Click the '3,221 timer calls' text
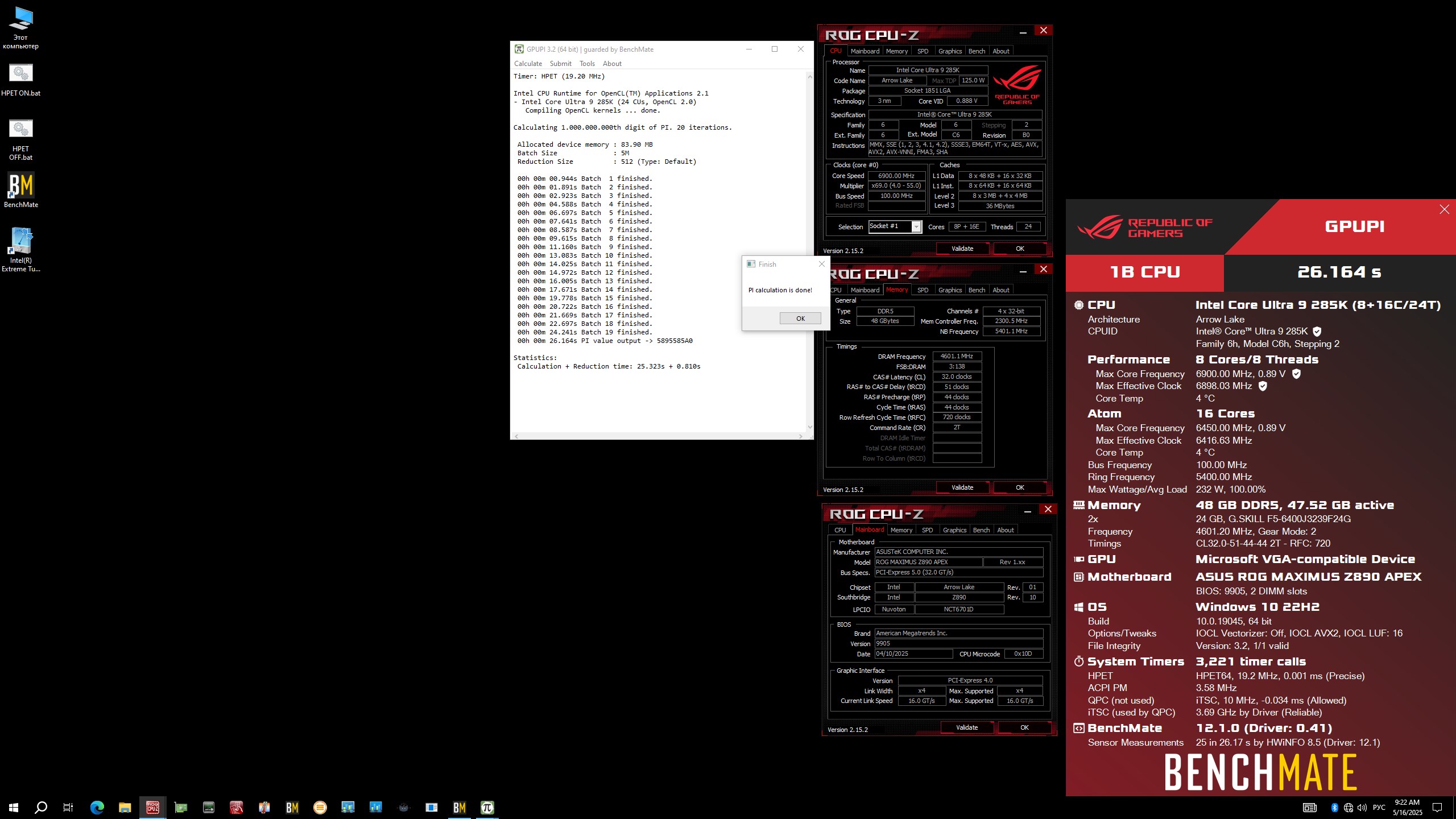 click(1251, 661)
